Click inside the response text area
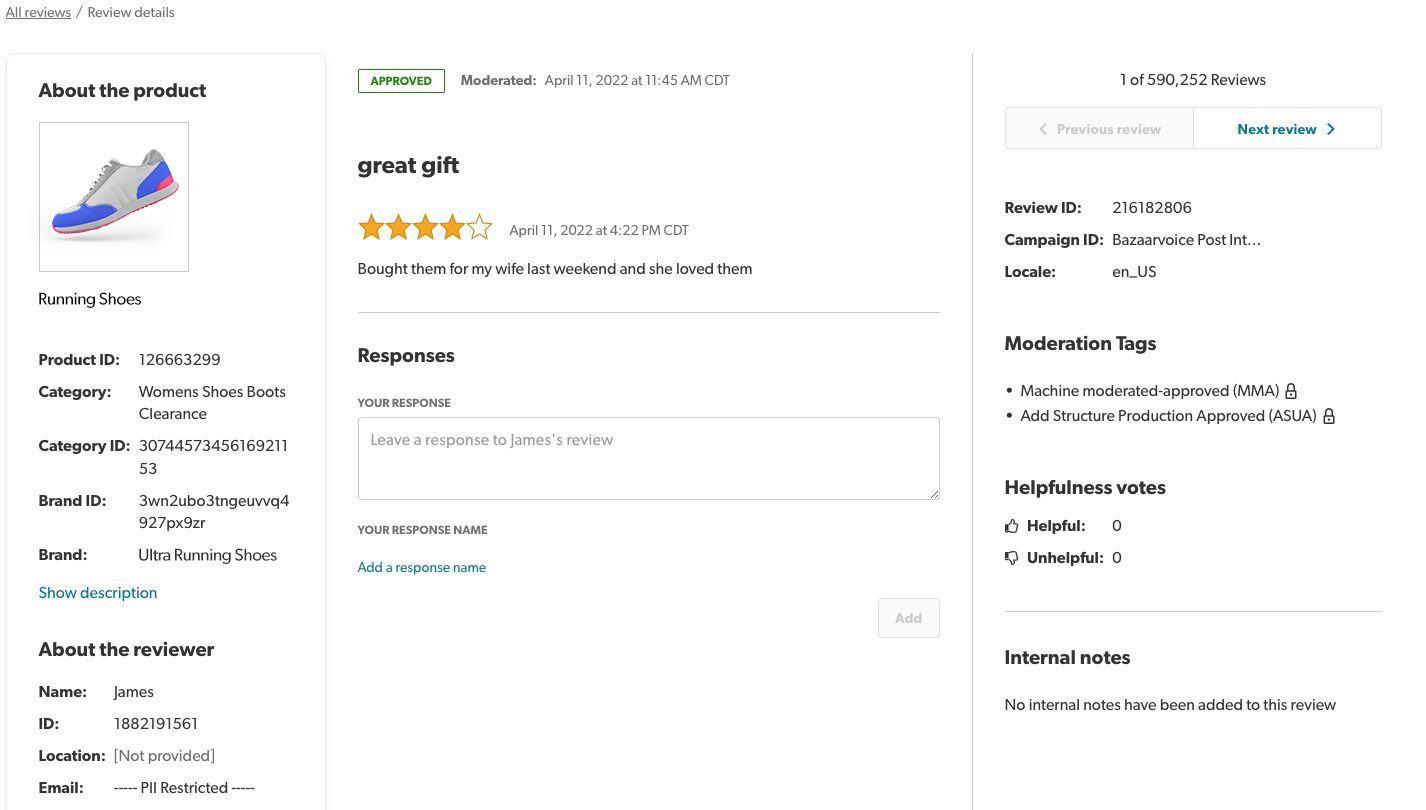This screenshot has height=810, width=1426. 648,457
